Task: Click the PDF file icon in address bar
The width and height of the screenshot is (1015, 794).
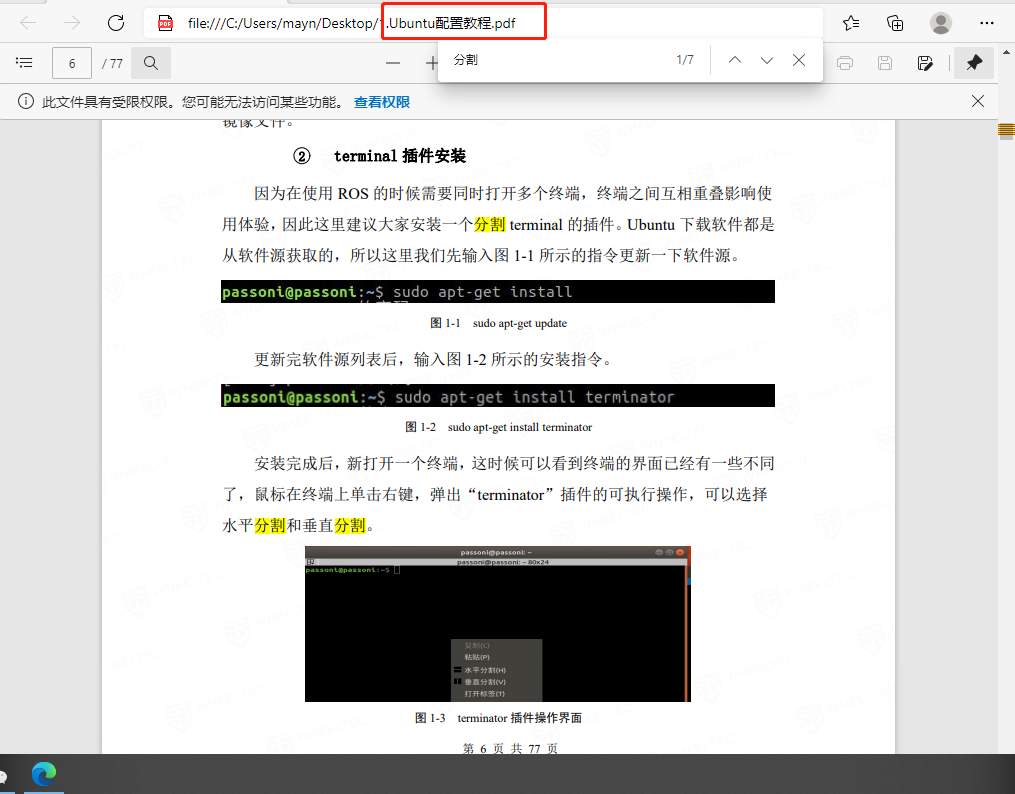Action: coord(166,23)
